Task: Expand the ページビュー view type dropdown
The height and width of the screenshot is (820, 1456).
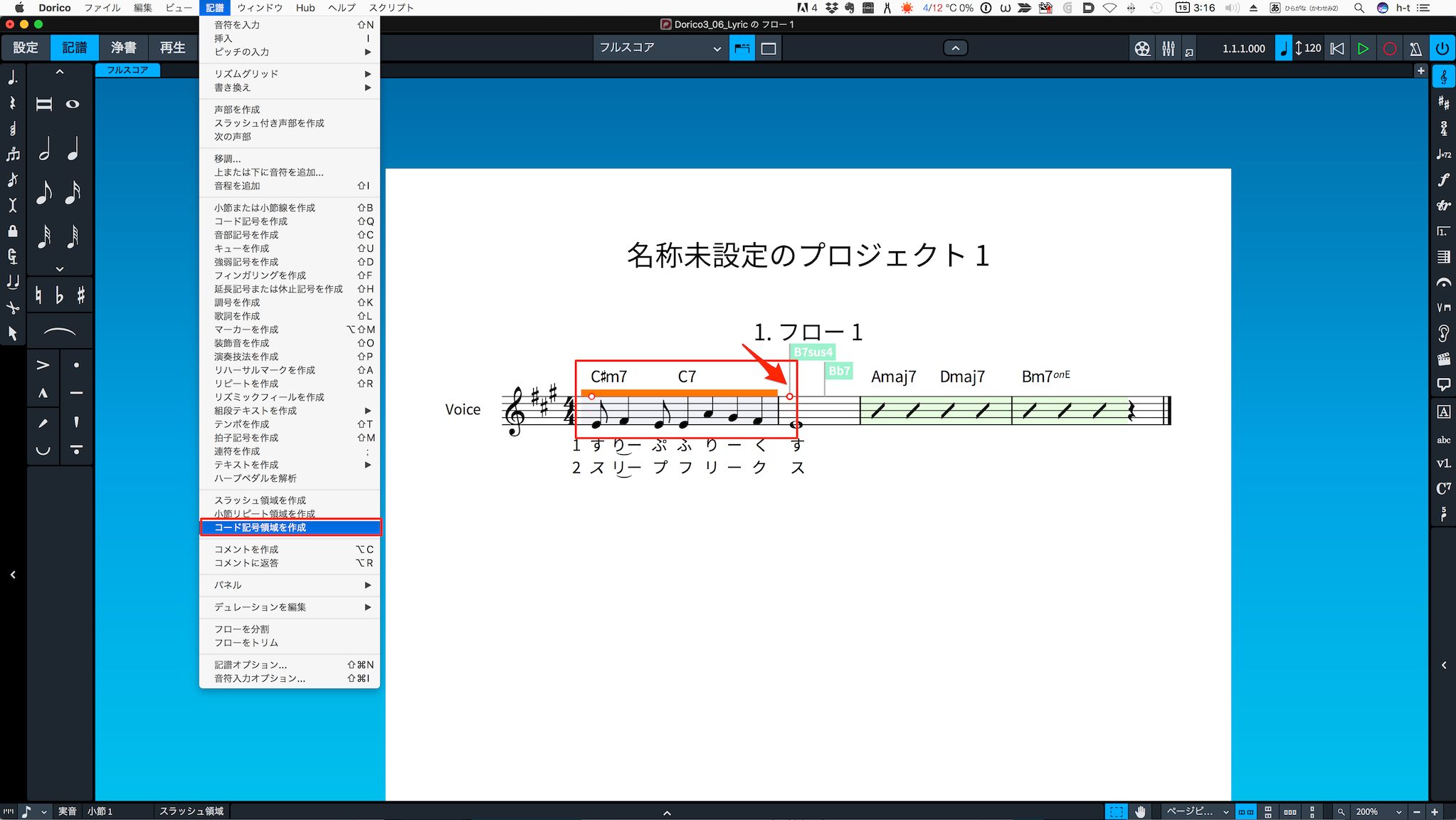Action: pyautogui.click(x=1197, y=811)
